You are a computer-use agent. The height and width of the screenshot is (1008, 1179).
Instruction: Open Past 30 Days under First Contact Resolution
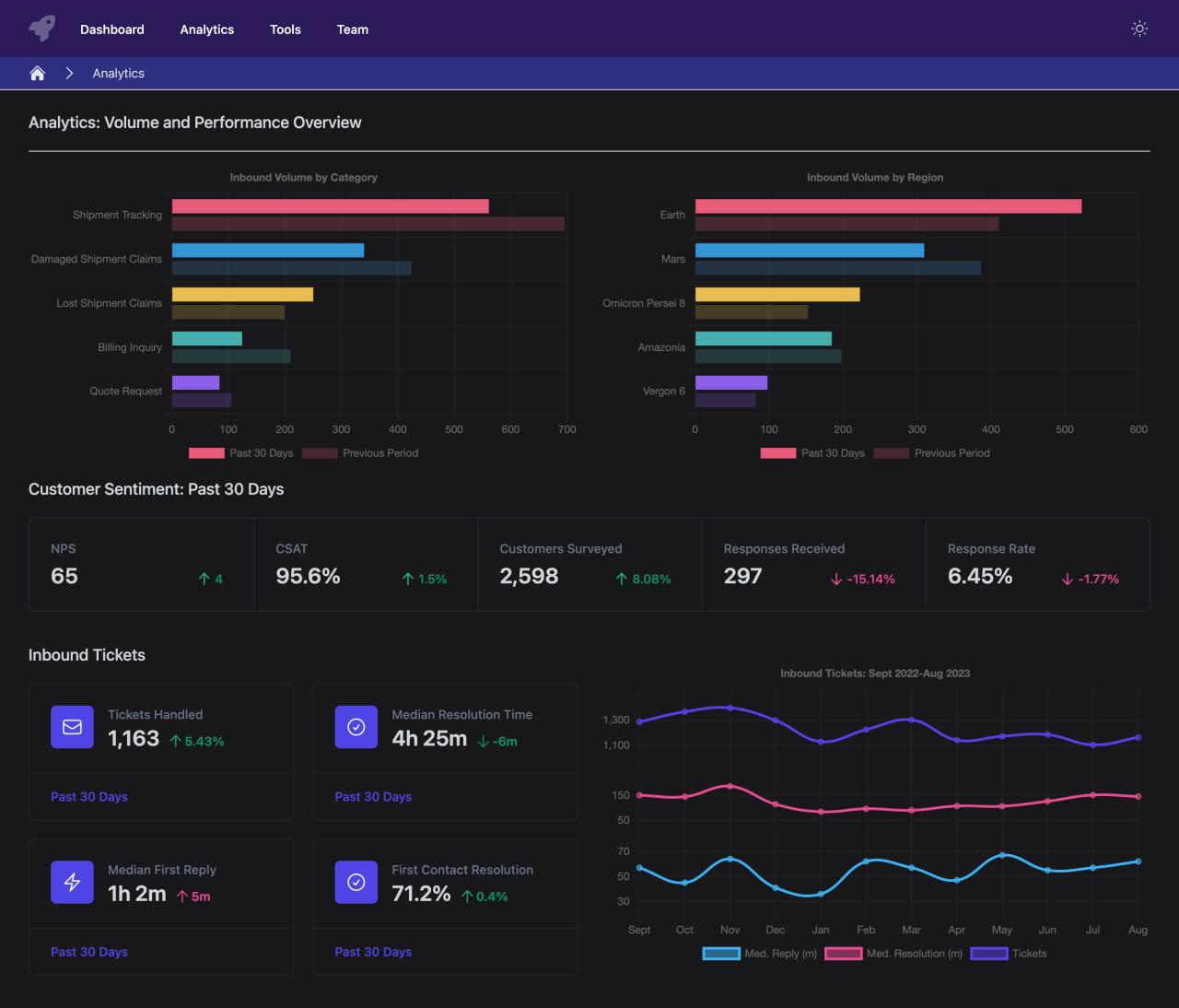pyautogui.click(x=373, y=952)
